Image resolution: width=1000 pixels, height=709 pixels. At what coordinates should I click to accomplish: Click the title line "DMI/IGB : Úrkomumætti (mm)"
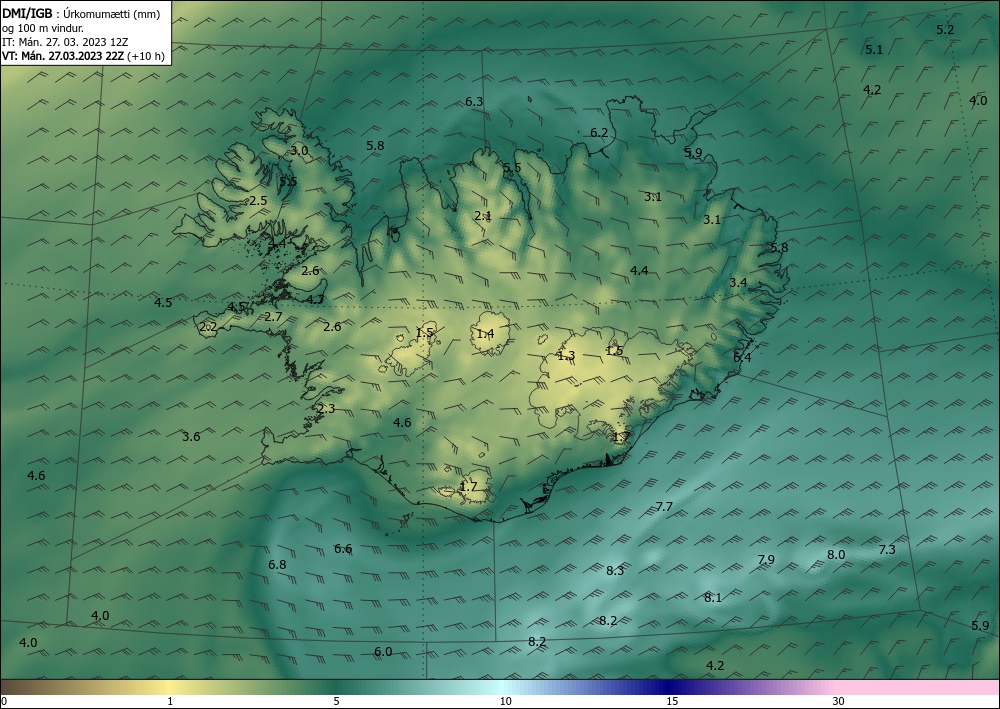click(81, 14)
